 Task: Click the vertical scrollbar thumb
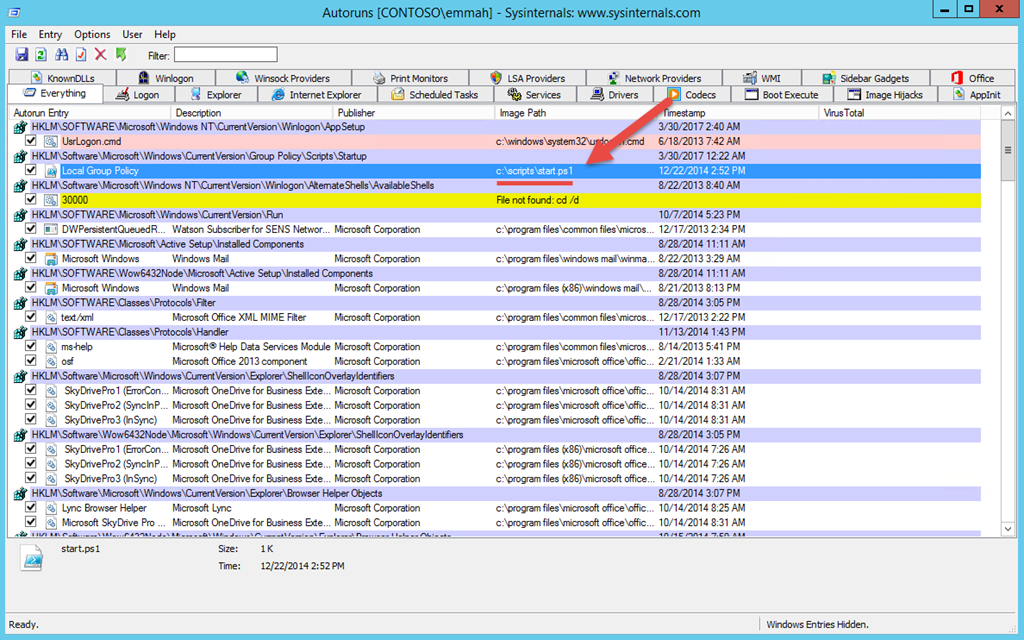tap(1008, 150)
